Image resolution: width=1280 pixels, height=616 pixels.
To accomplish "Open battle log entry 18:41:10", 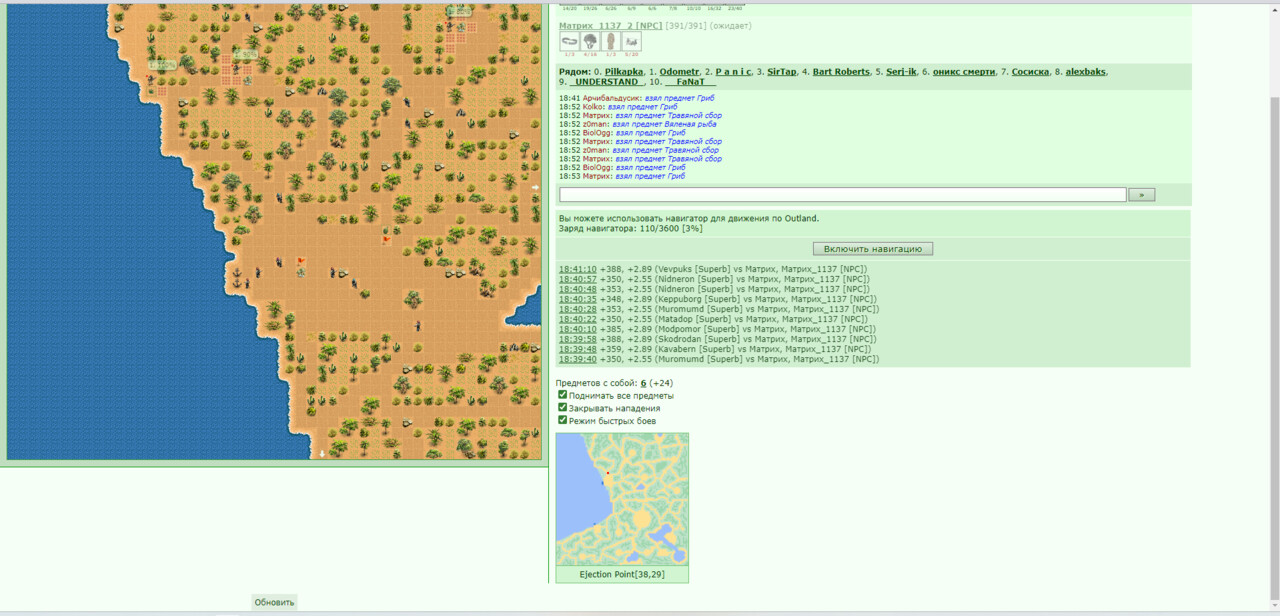I will pos(577,269).
